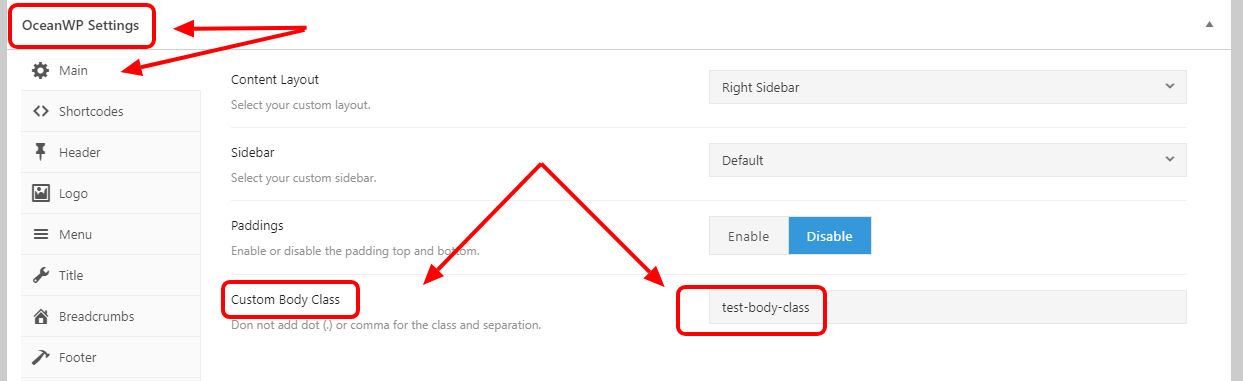This screenshot has width=1243, height=381.
Task: Click the Footer hammer icon
Action: 41,357
